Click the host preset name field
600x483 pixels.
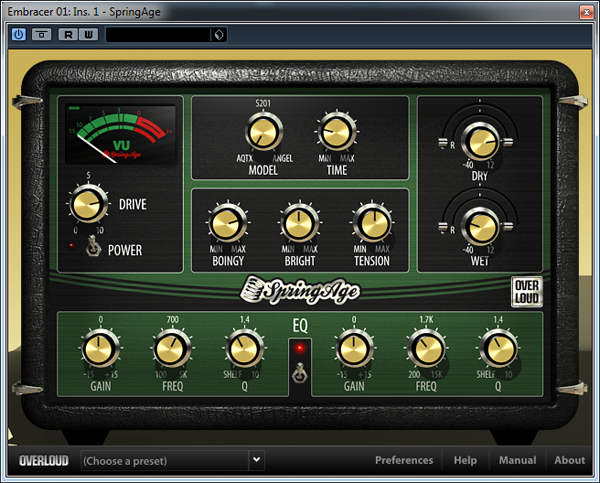158,35
